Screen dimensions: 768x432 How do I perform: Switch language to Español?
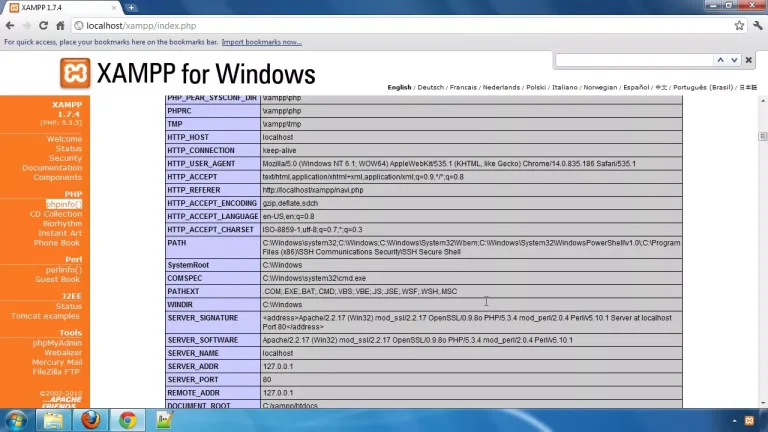point(636,87)
